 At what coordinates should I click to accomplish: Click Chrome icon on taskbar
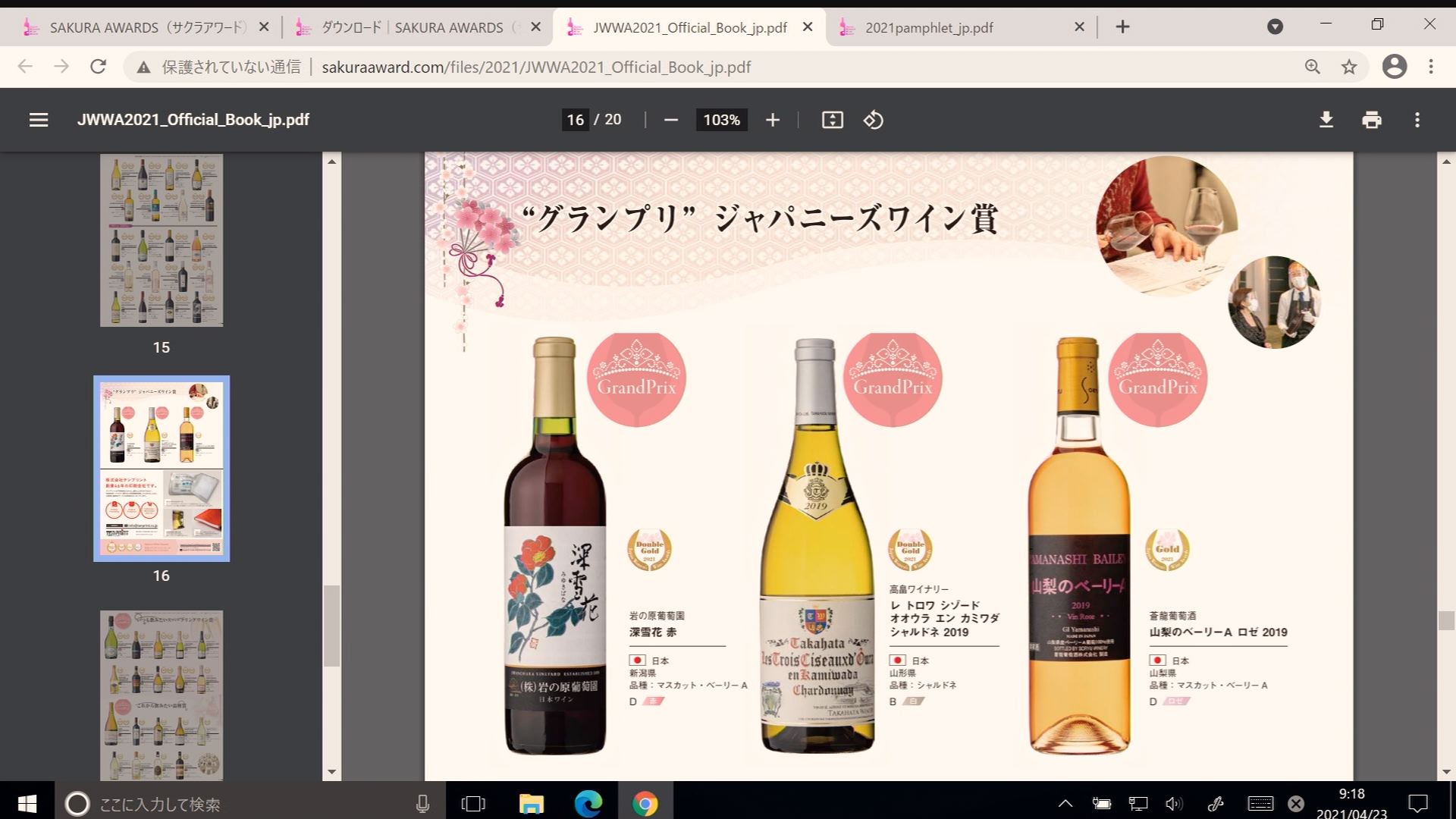click(645, 803)
